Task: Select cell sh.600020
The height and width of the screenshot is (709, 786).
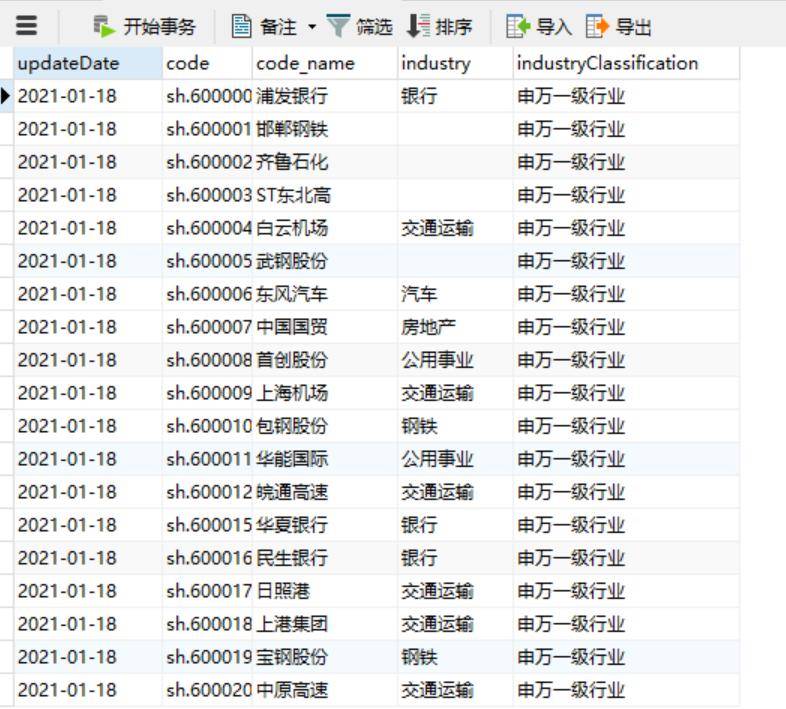Action: 208,690
